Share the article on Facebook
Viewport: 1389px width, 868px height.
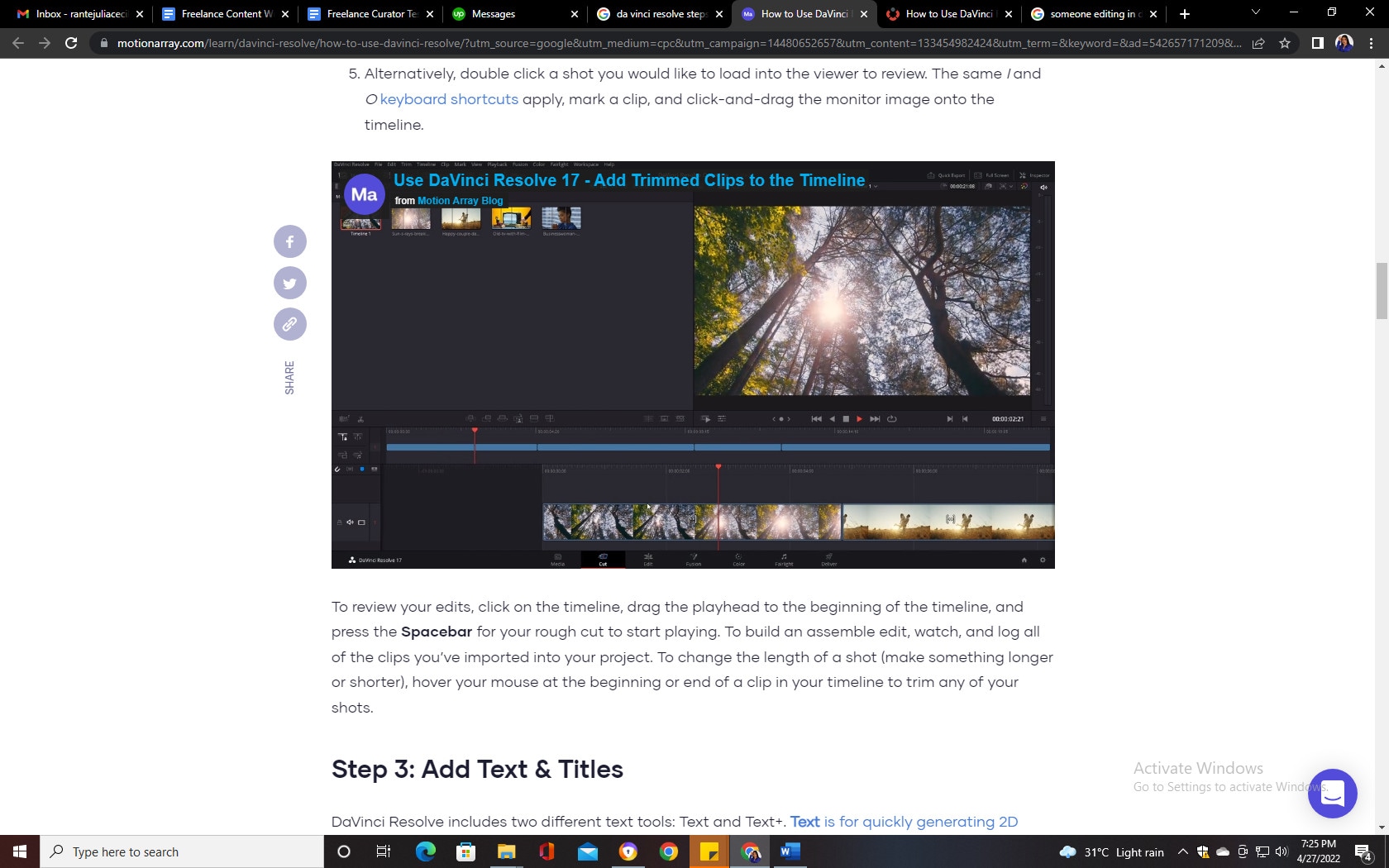[290, 241]
